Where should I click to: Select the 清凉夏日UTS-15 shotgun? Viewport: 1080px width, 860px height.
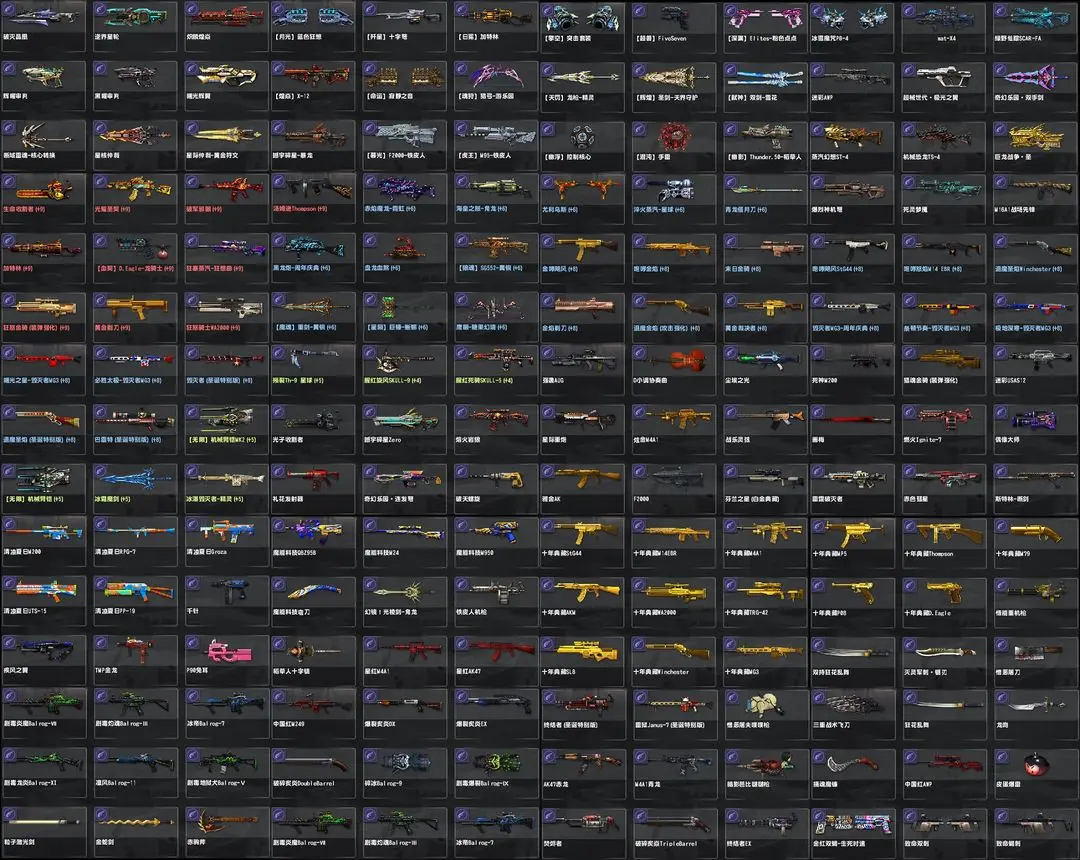pos(43,600)
